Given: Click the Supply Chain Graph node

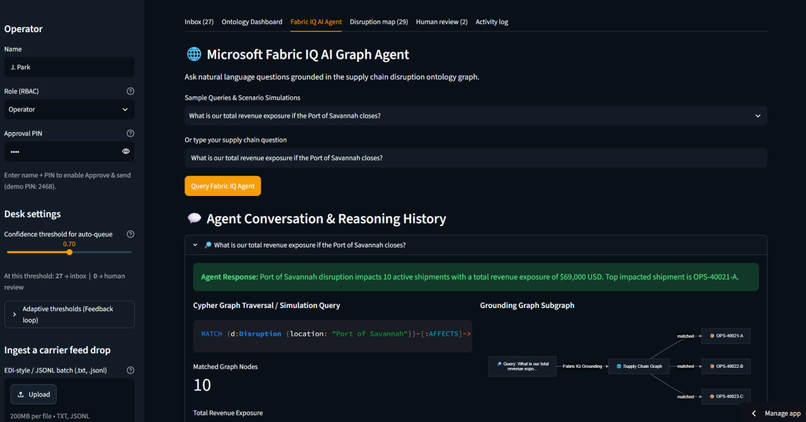Looking at the screenshot, I should (x=639, y=366).
